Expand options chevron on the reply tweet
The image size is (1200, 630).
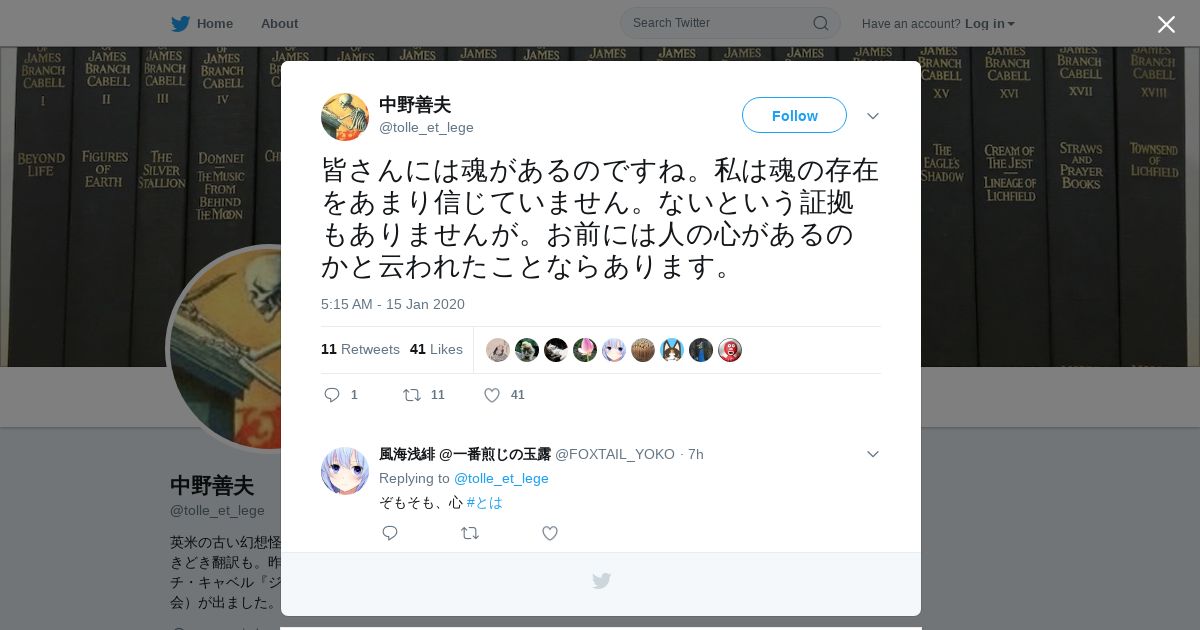pos(873,454)
